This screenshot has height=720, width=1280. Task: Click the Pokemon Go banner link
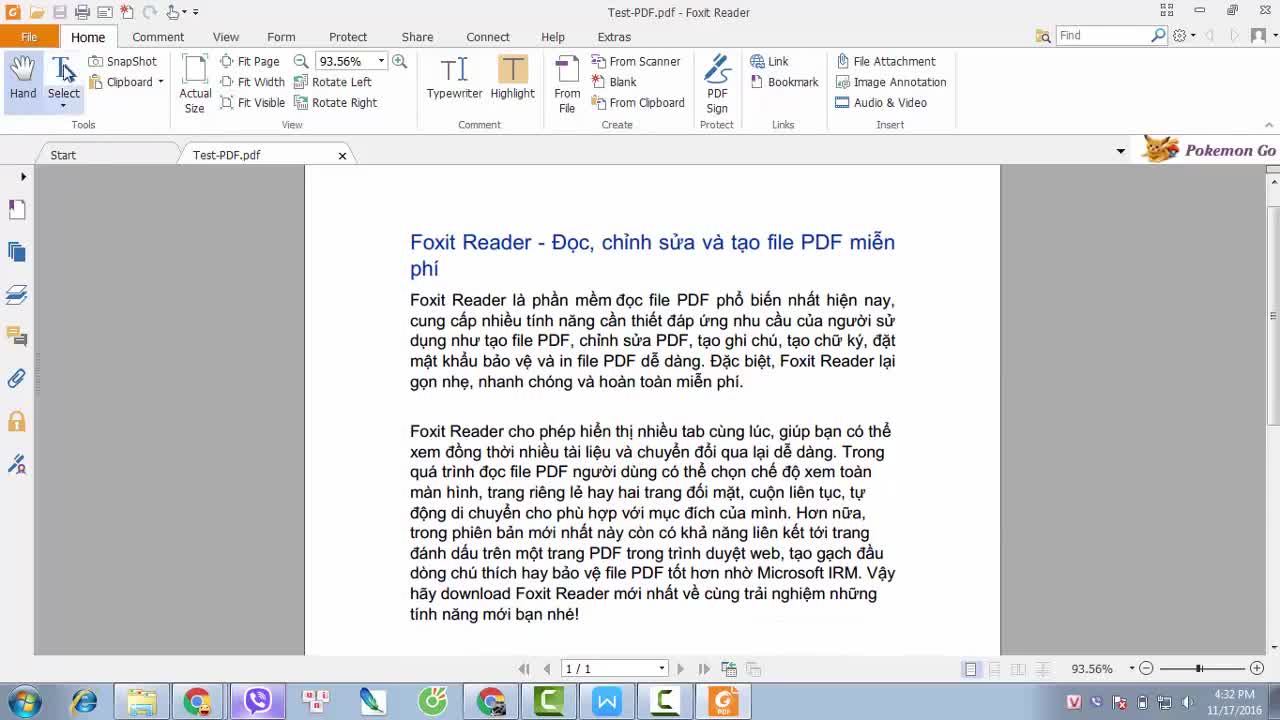tap(1210, 150)
